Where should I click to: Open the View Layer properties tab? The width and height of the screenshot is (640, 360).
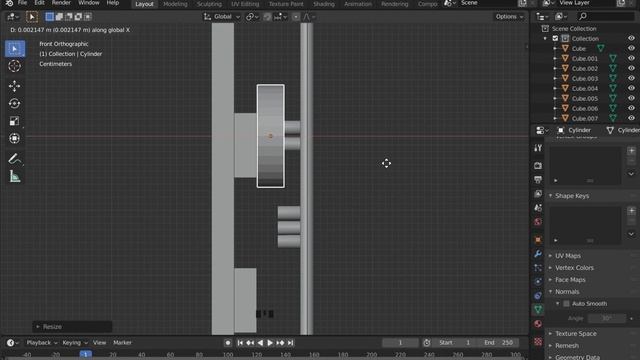click(538, 194)
